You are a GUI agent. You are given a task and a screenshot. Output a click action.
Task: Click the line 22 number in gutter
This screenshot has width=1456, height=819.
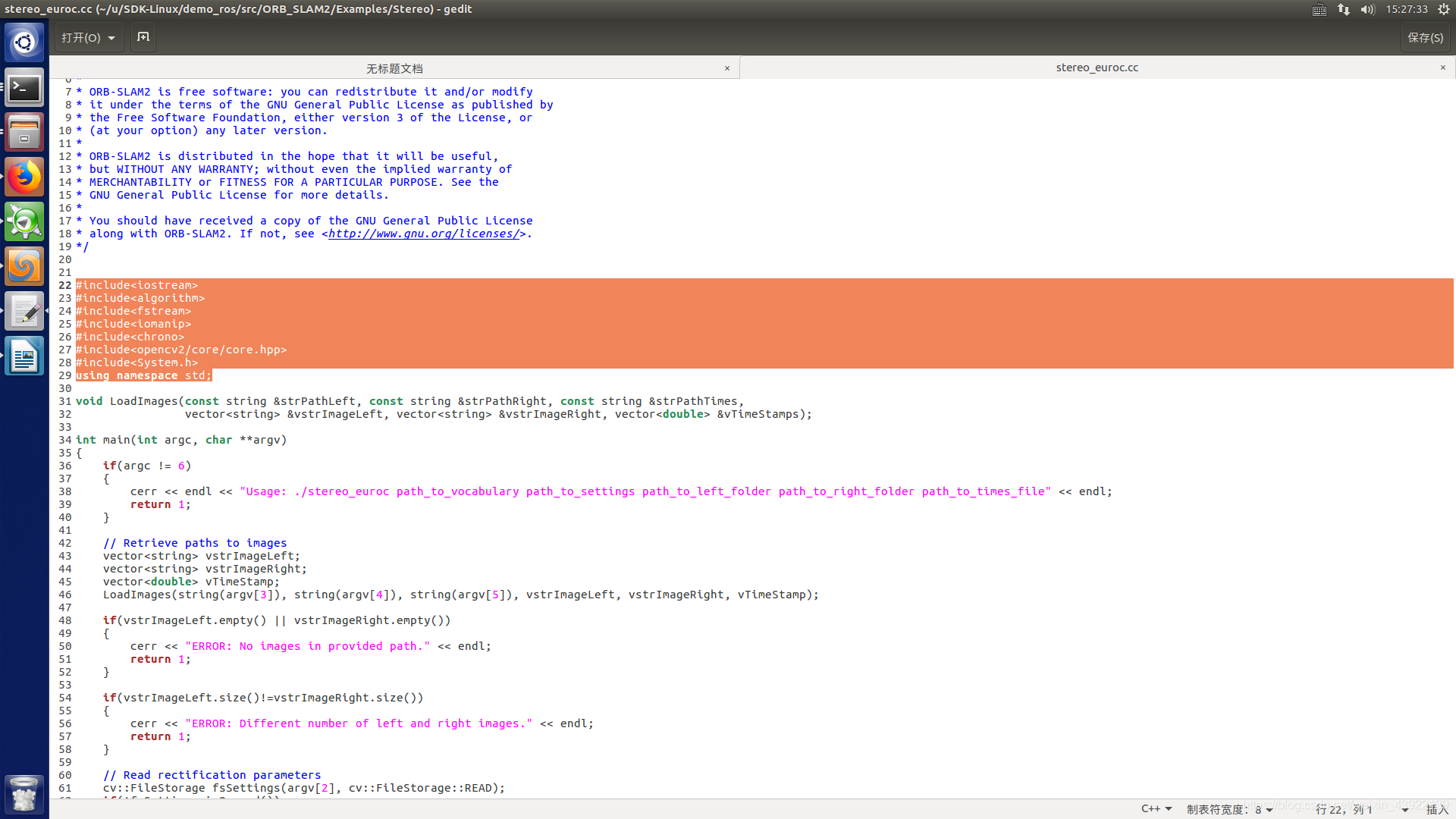[64, 285]
